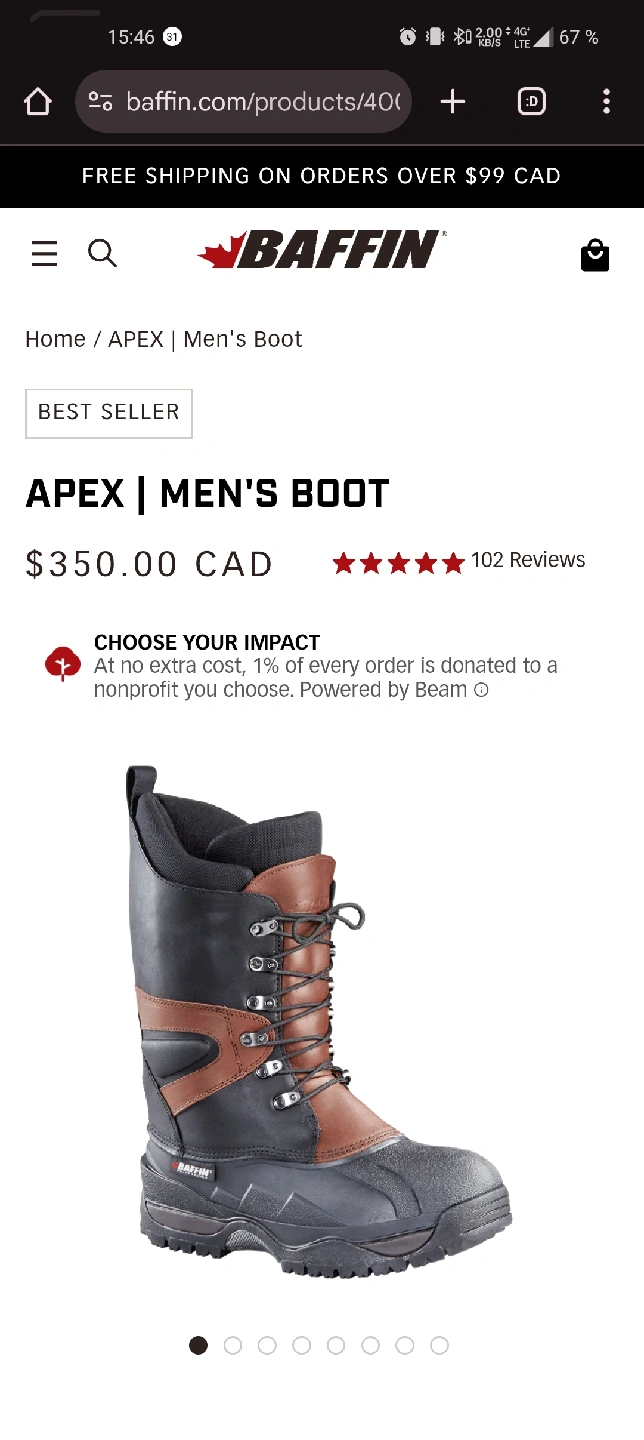Open a new browser tab

click(453, 101)
